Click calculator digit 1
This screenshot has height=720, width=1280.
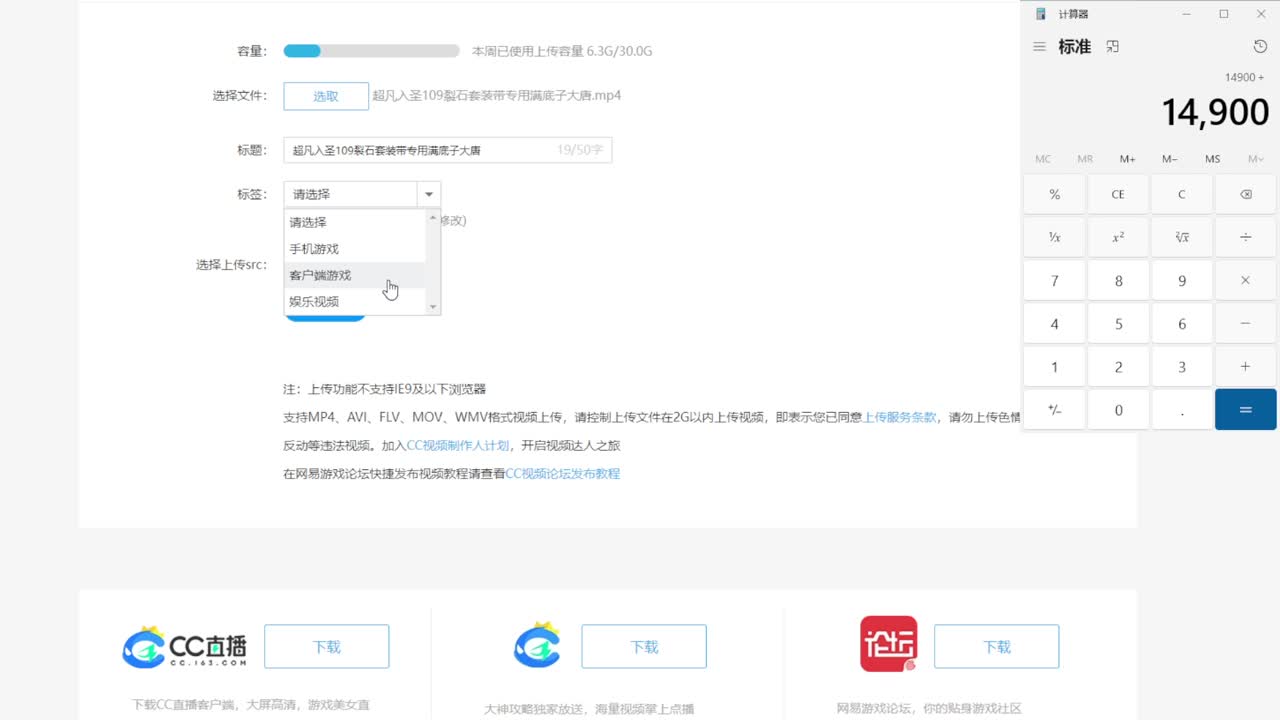(x=1054, y=367)
